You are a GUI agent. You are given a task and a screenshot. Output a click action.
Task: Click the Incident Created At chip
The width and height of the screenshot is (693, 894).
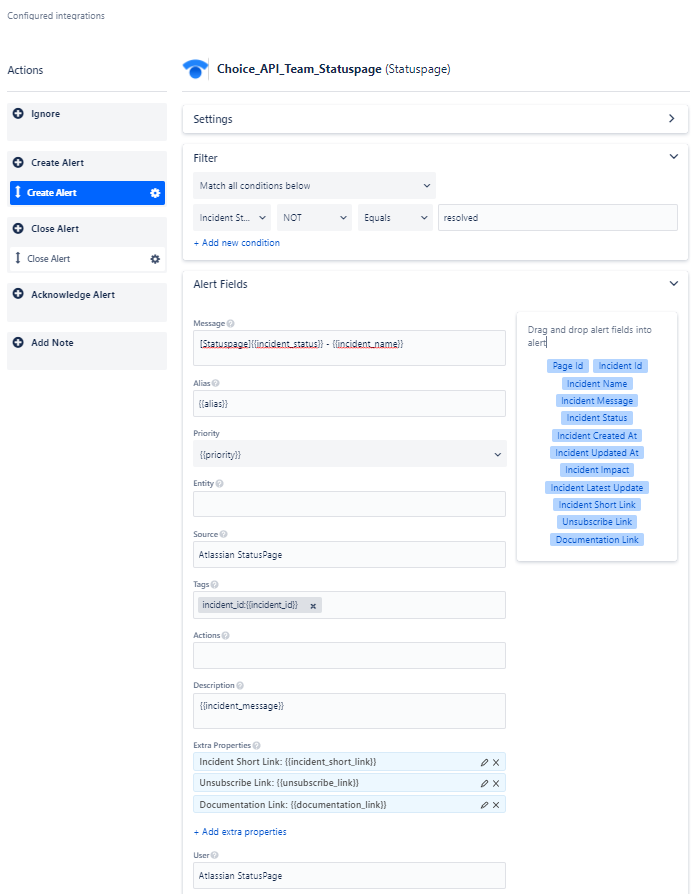(x=597, y=436)
